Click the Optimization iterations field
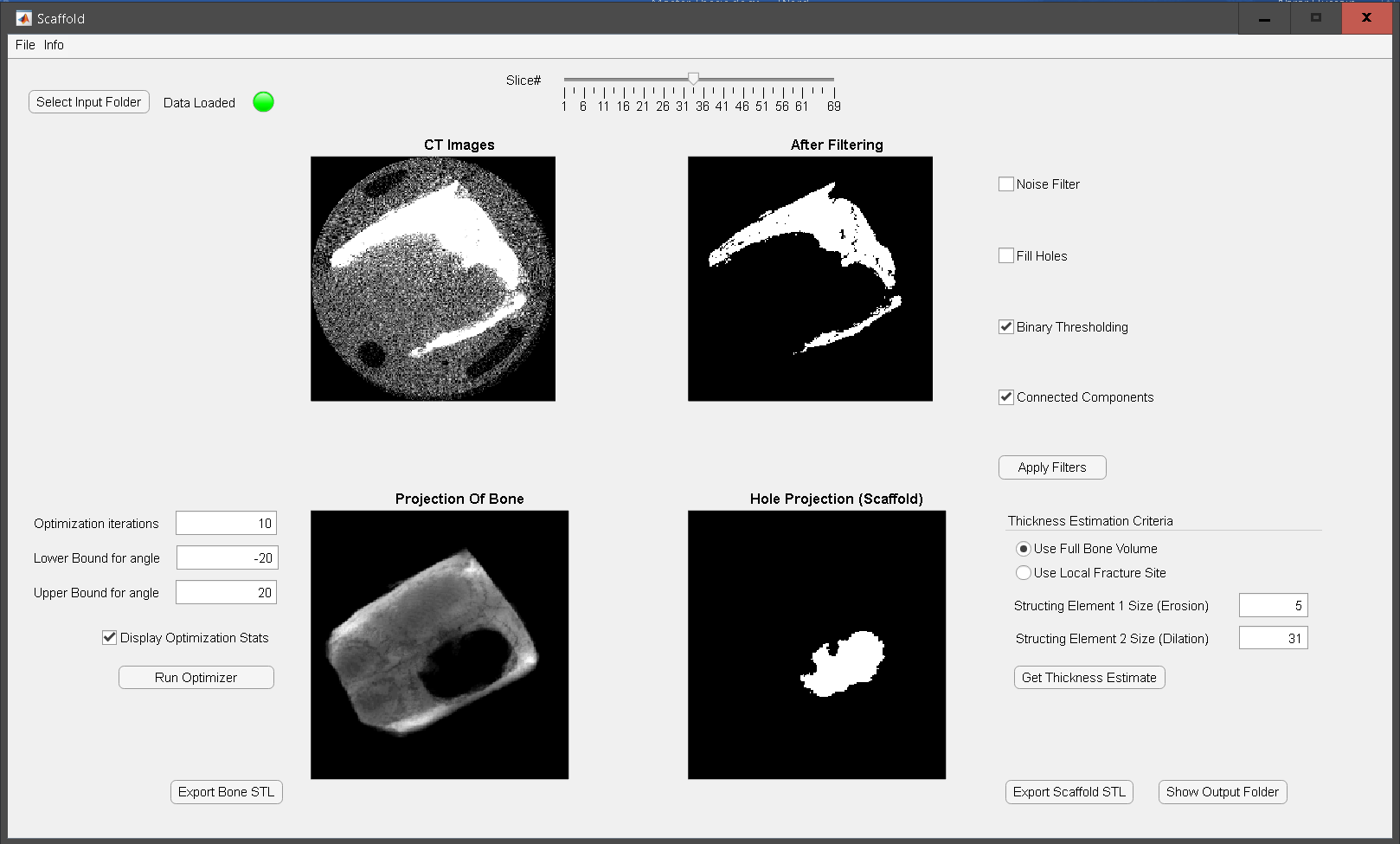The height and width of the screenshot is (844, 1400). click(227, 524)
